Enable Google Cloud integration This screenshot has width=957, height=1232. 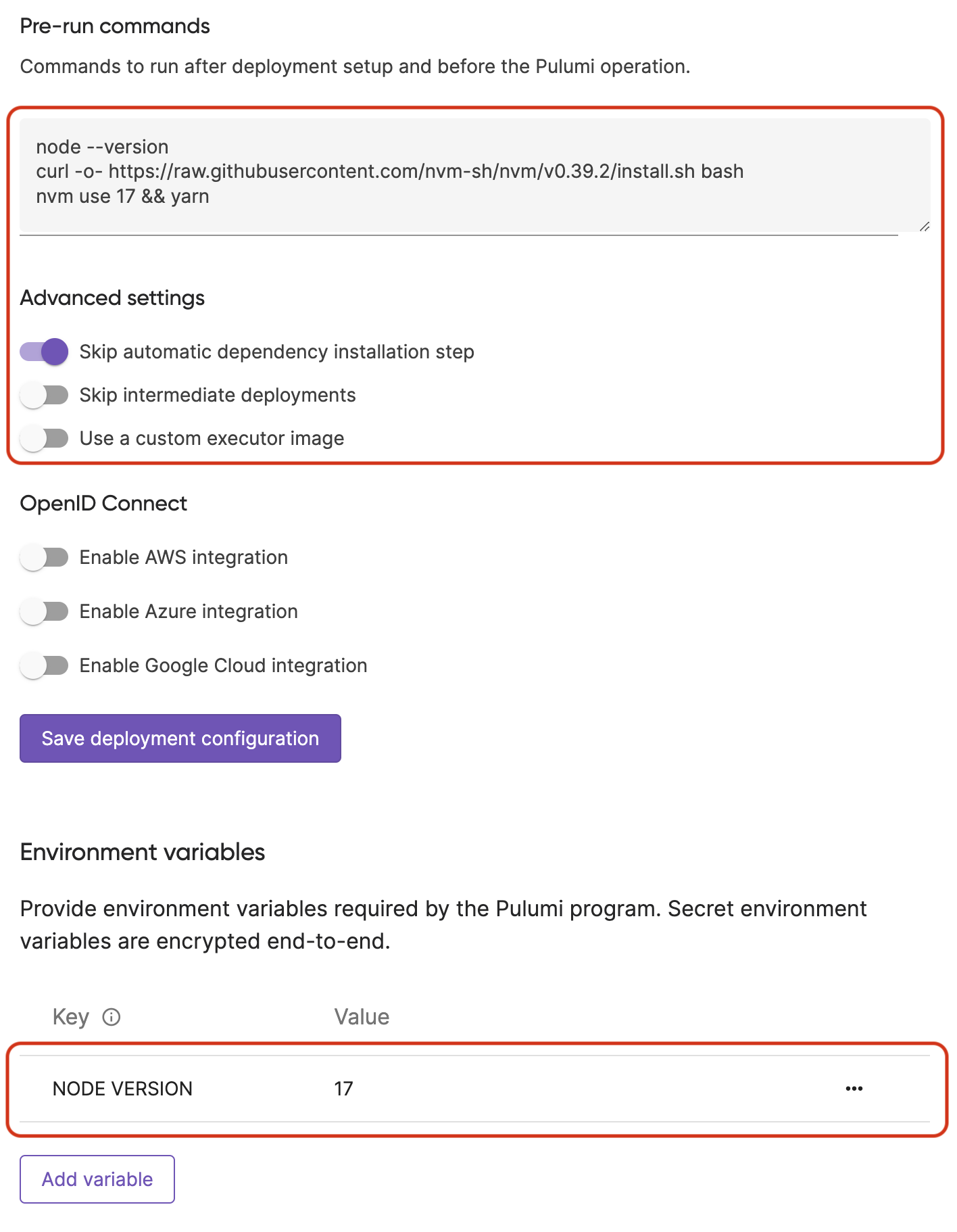43,665
